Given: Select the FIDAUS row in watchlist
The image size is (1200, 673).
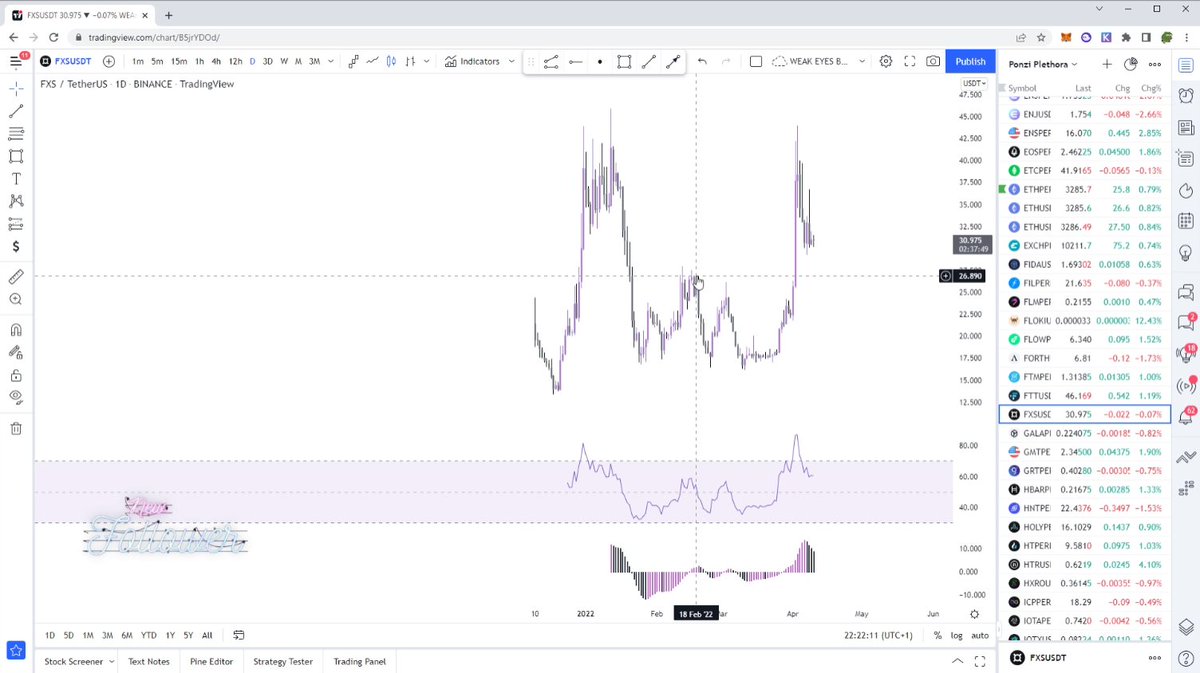Looking at the screenshot, I should [x=1083, y=265].
